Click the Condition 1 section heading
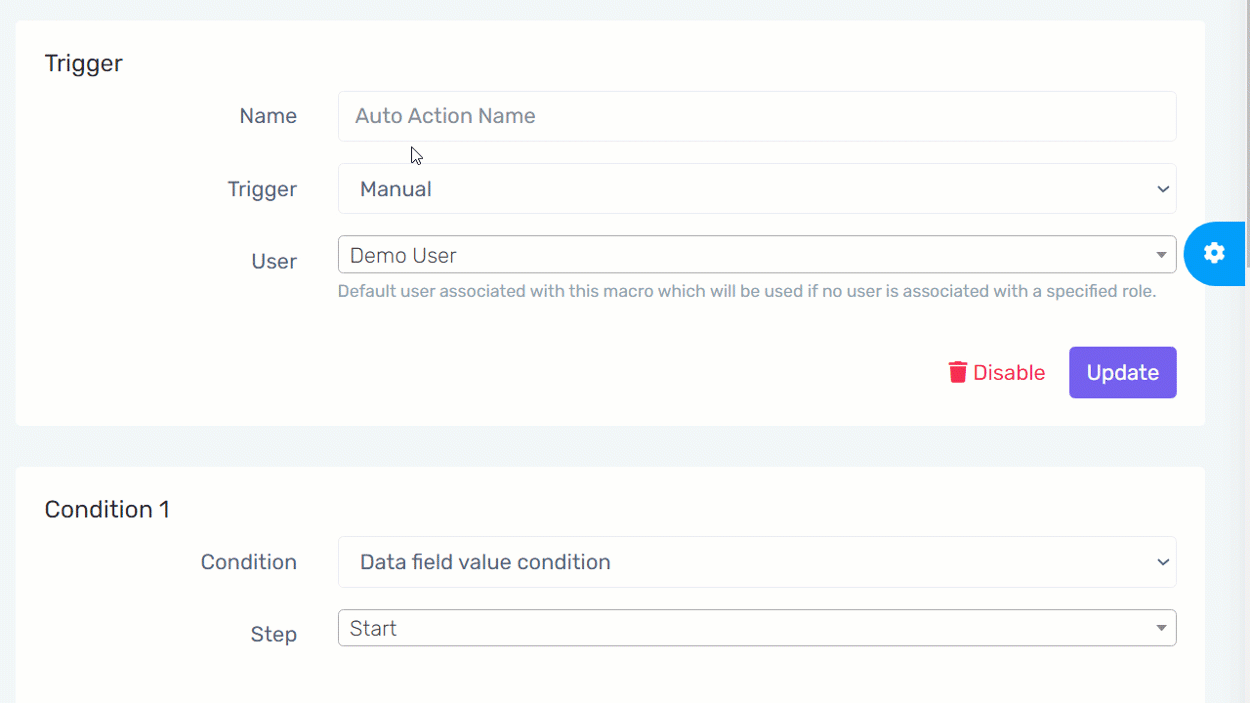This screenshot has width=1250, height=703. pyautogui.click(x=107, y=509)
